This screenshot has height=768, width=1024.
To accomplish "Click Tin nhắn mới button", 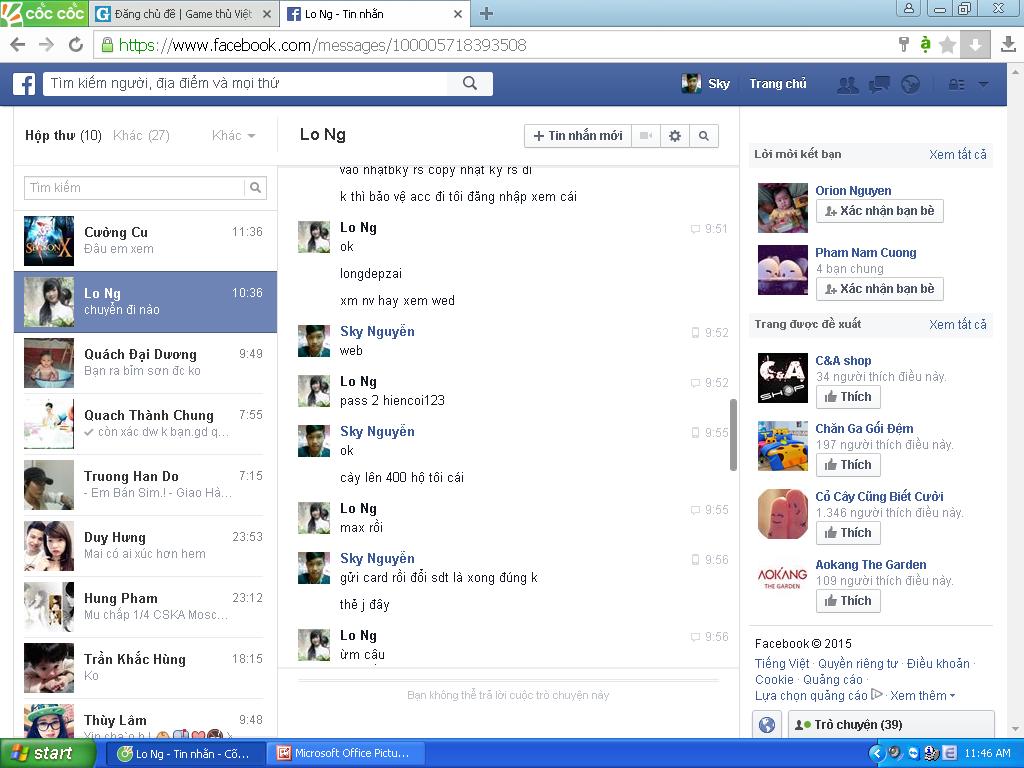I will tap(578, 136).
